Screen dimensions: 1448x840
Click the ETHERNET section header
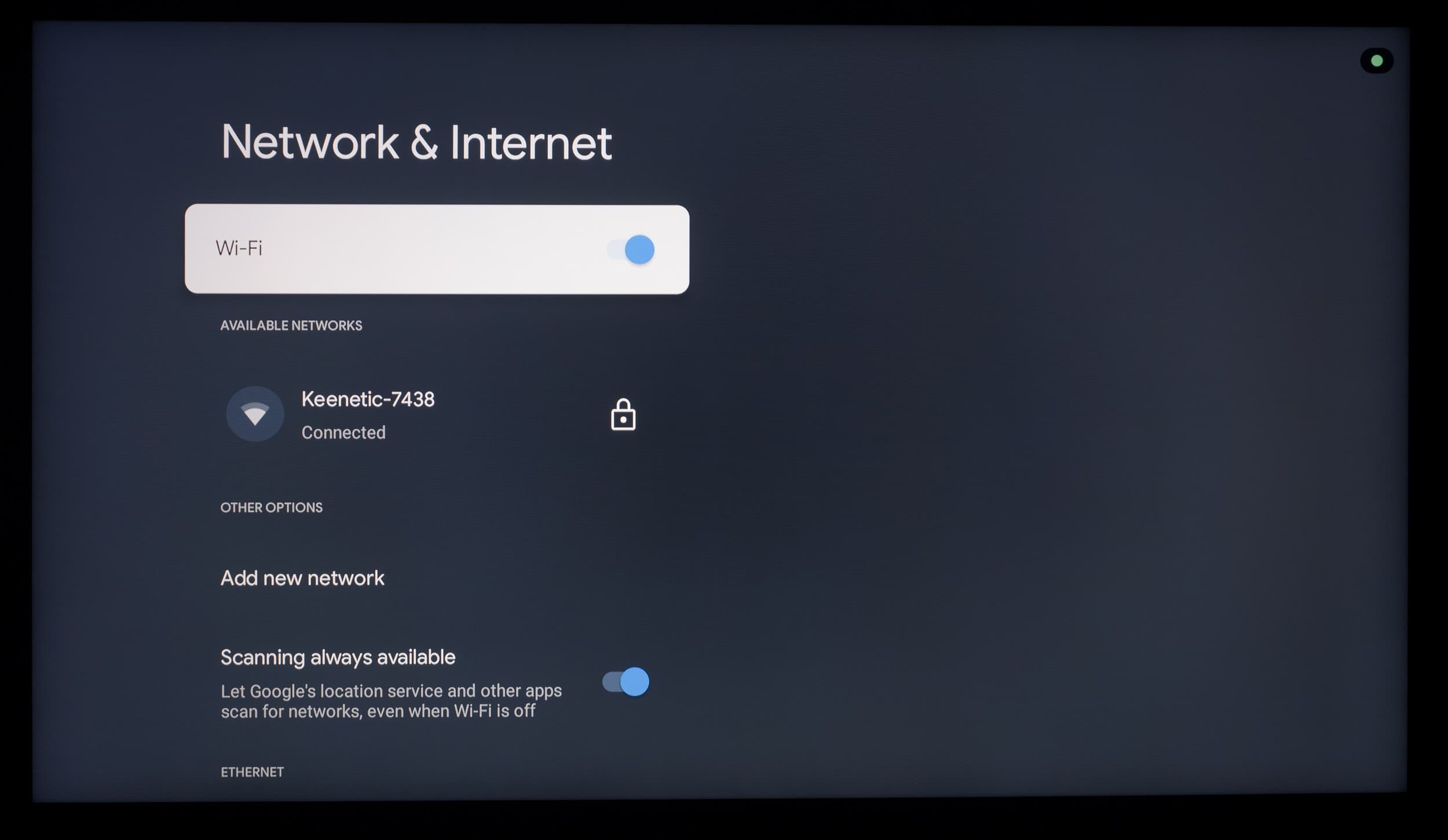(253, 772)
